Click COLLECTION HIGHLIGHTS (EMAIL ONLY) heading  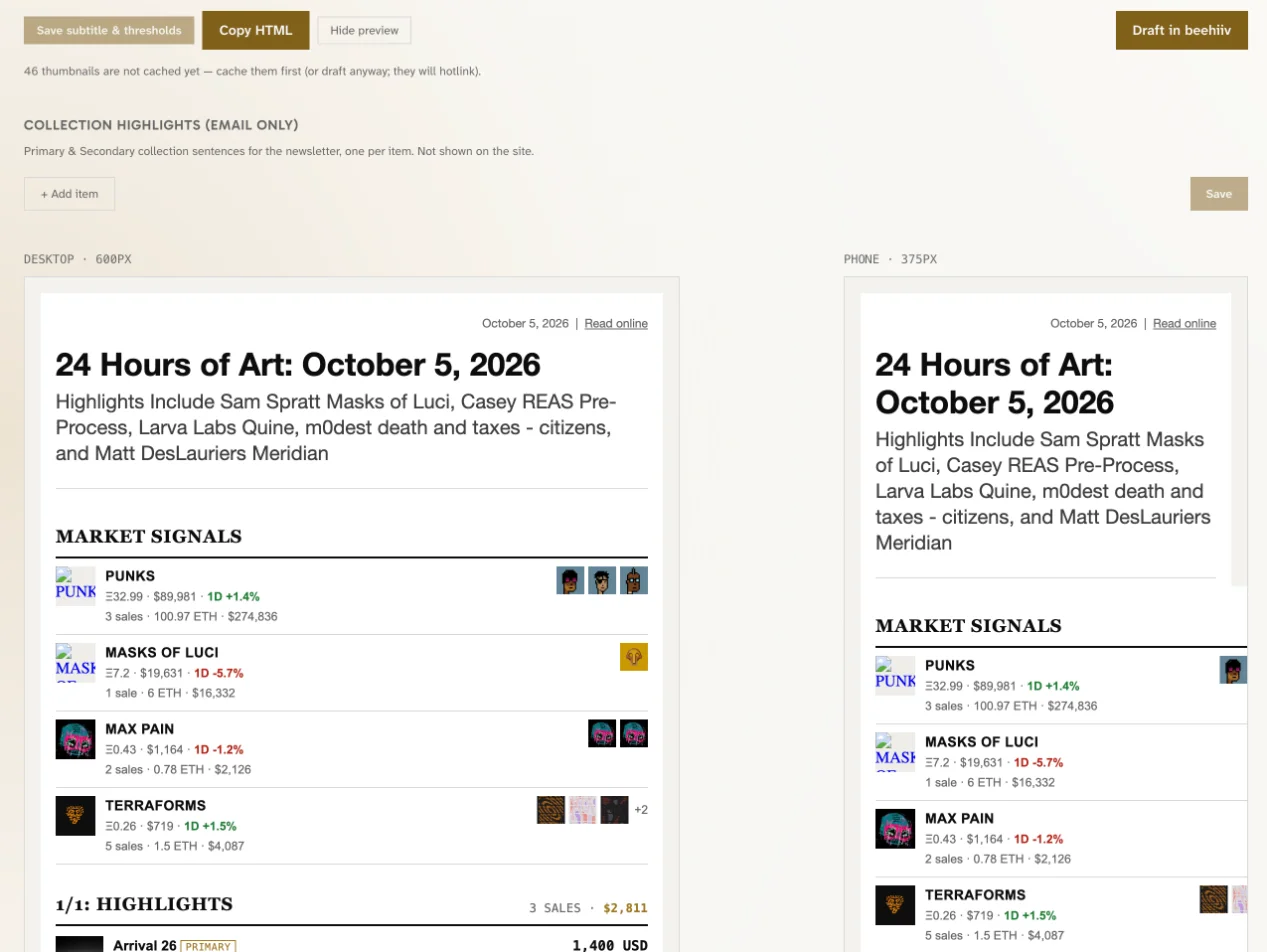161,125
